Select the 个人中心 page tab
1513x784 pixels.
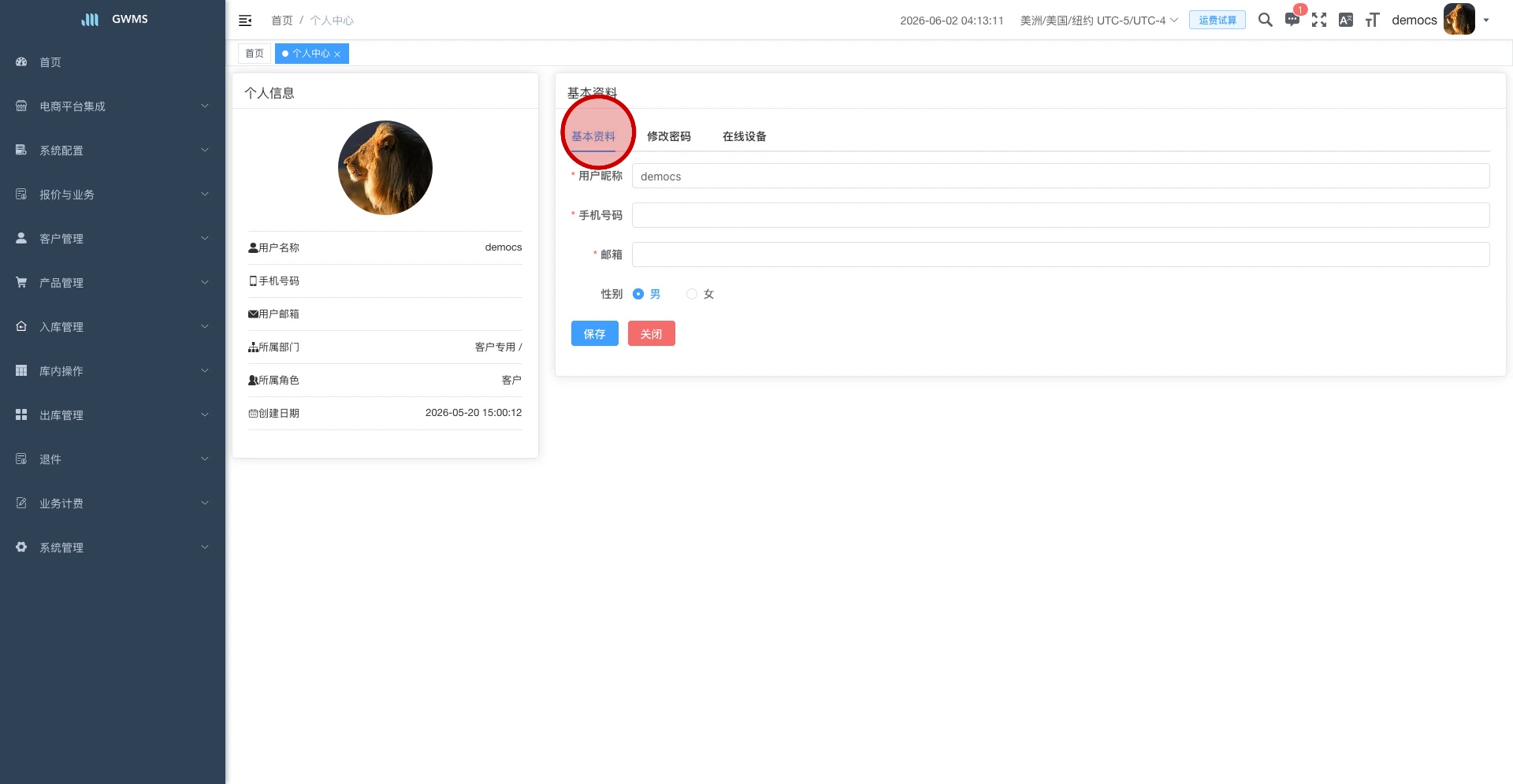tap(310, 54)
